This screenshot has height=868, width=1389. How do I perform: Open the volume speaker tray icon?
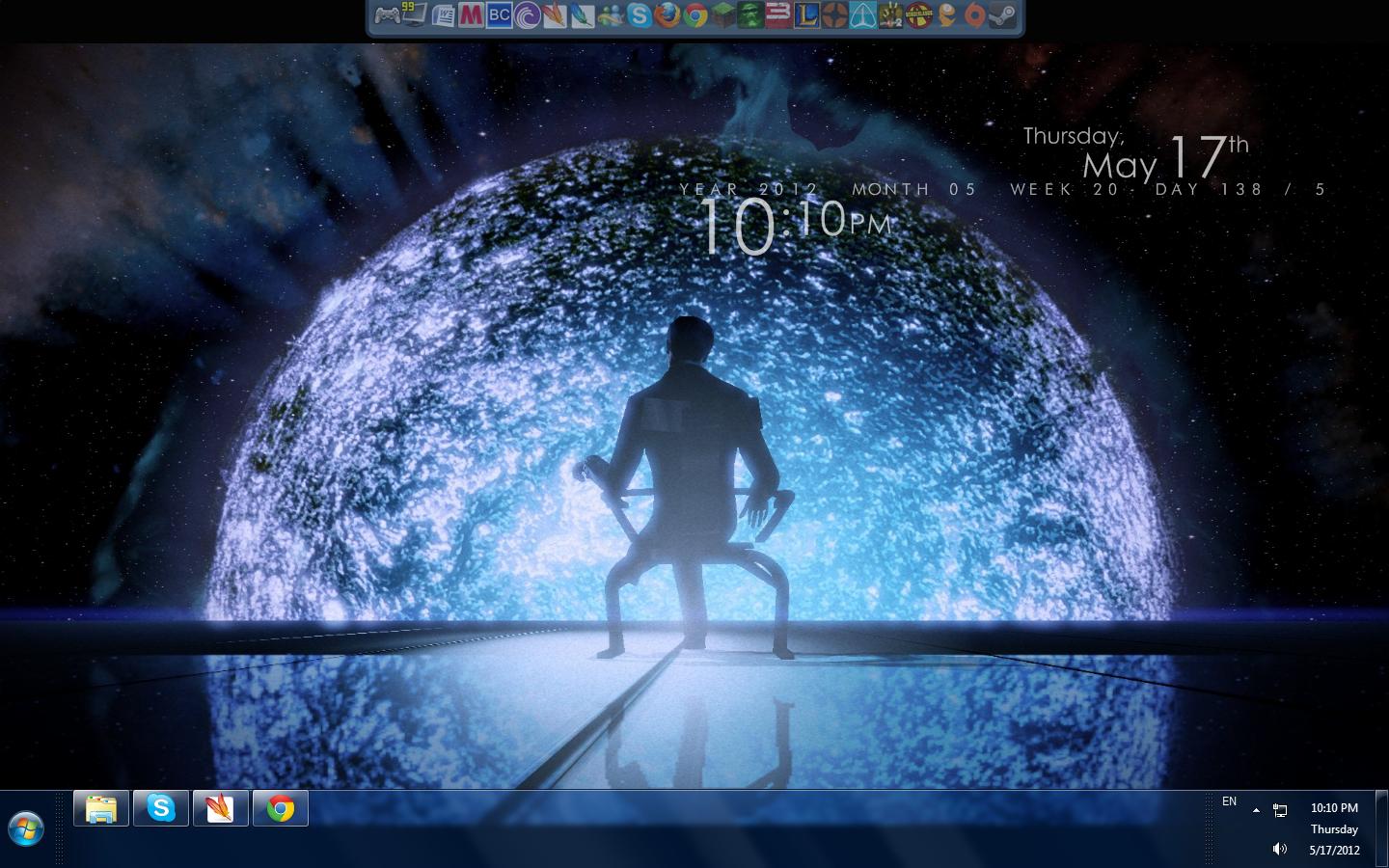(1280, 849)
